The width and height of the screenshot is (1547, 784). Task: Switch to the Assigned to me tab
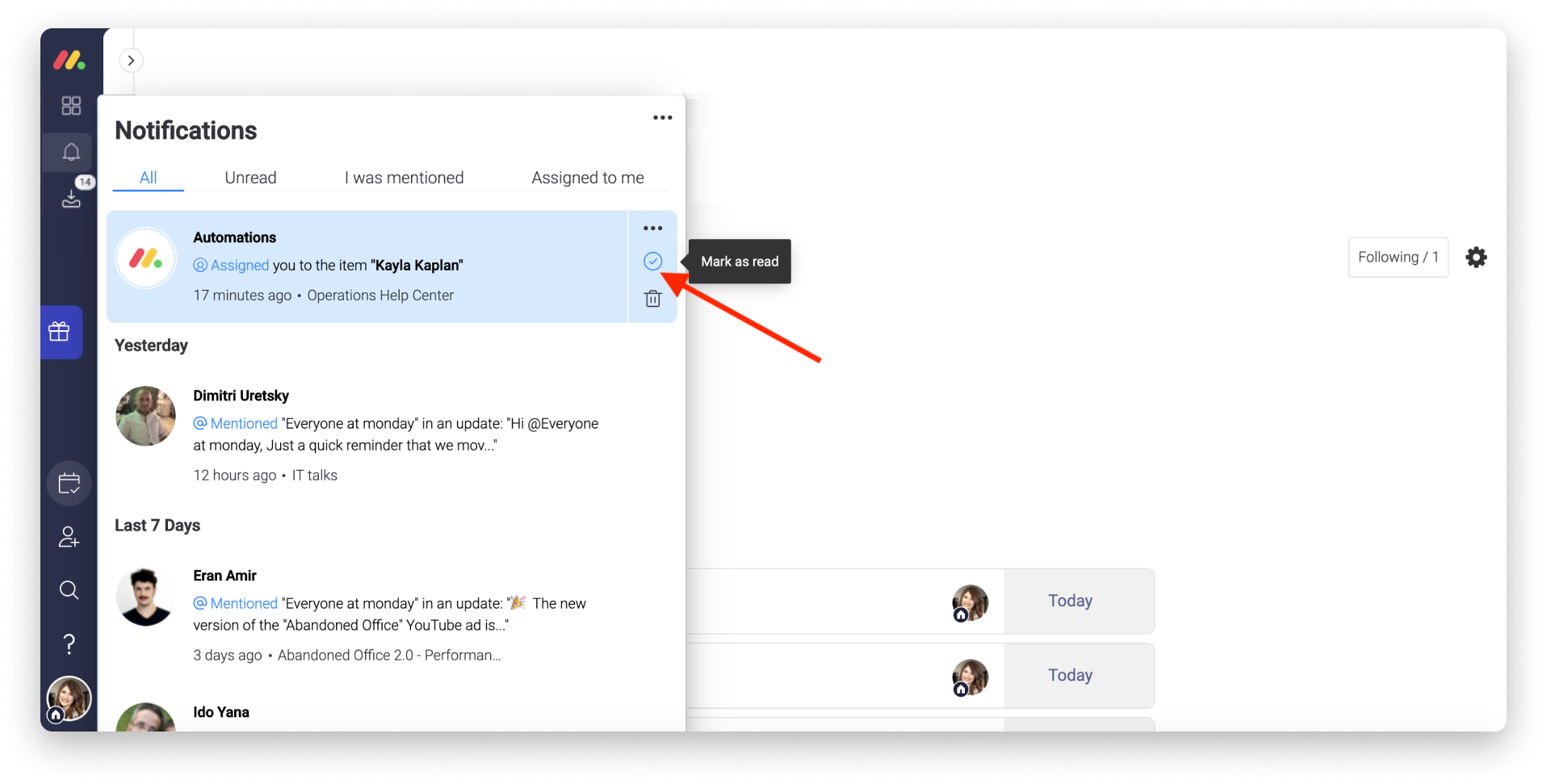(x=588, y=178)
